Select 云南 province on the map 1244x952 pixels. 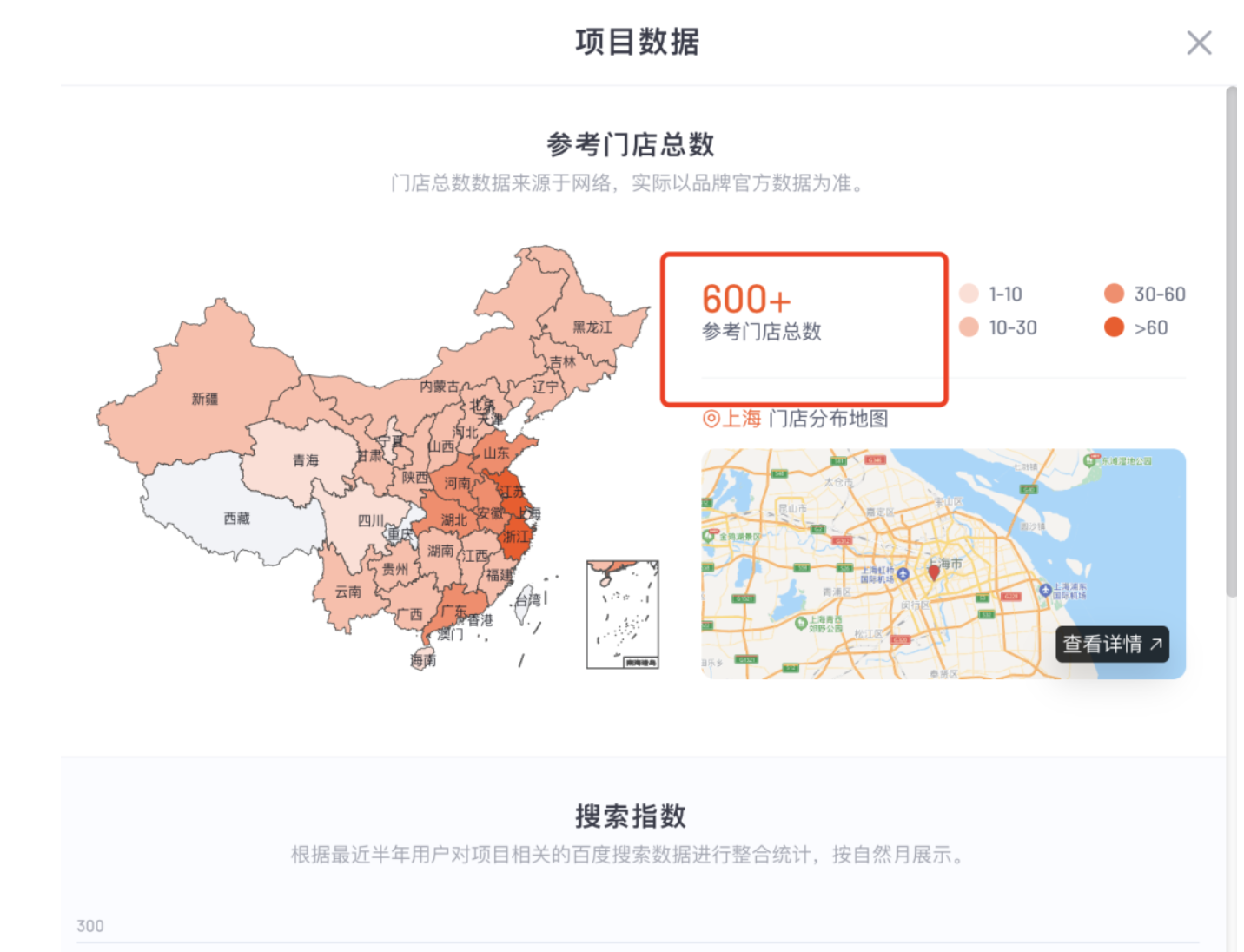pyautogui.click(x=348, y=592)
